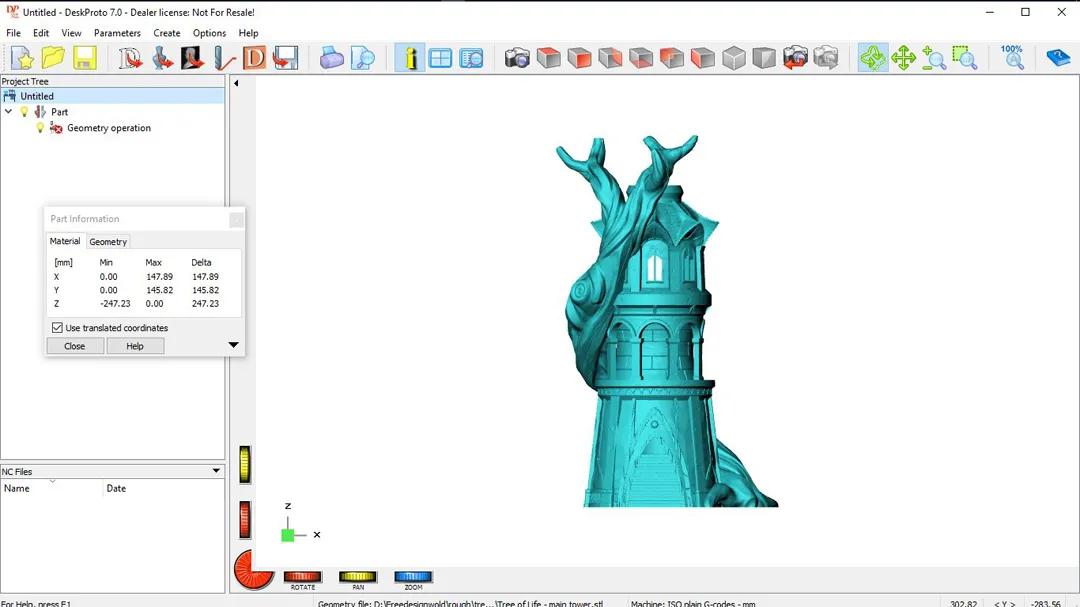Select the Part item in Project Tree
The image size is (1080, 607).
point(59,112)
